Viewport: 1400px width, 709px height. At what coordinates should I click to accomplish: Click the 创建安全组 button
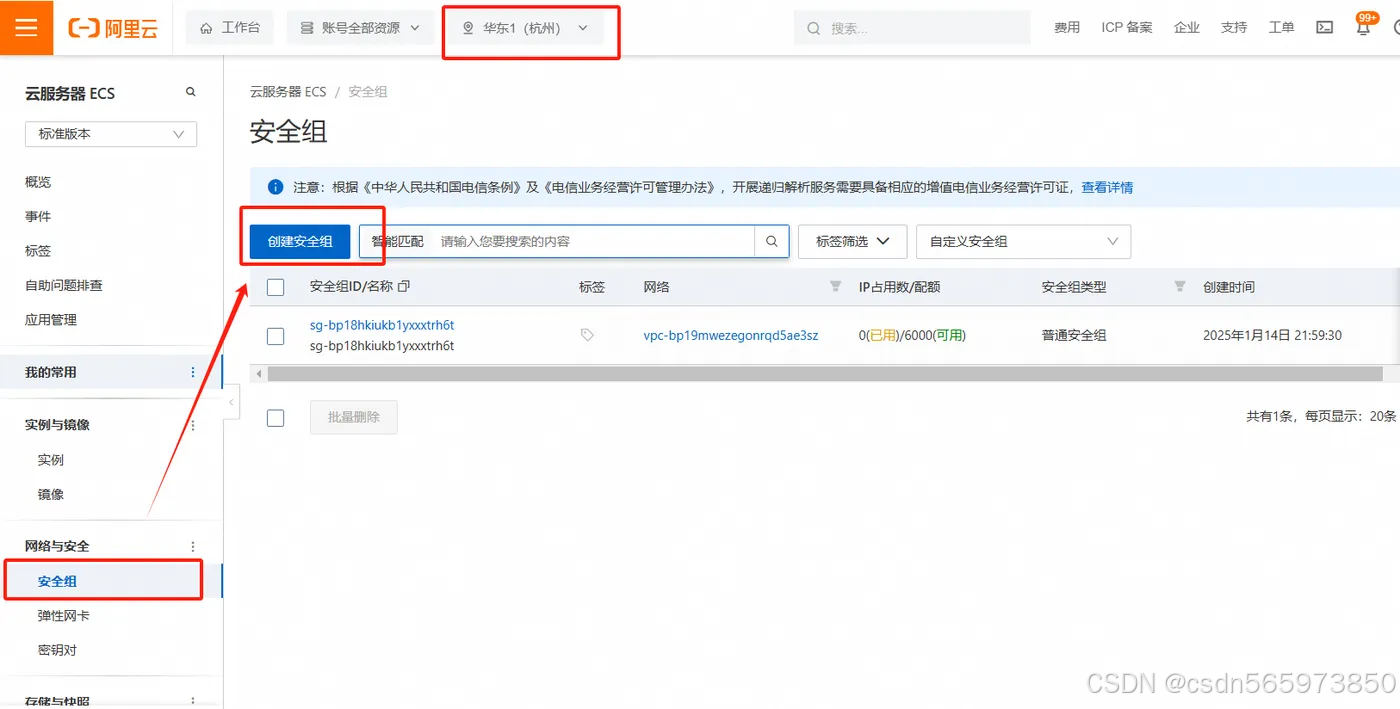pos(300,240)
